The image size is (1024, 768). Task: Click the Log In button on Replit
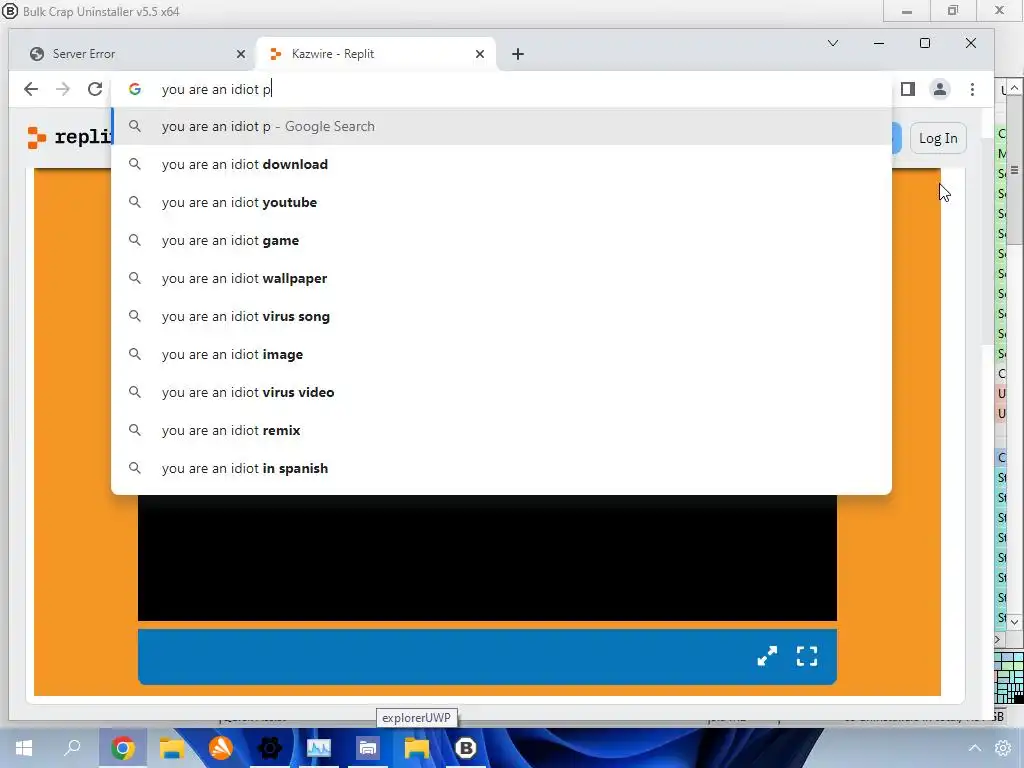pyautogui.click(x=938, y=138)
